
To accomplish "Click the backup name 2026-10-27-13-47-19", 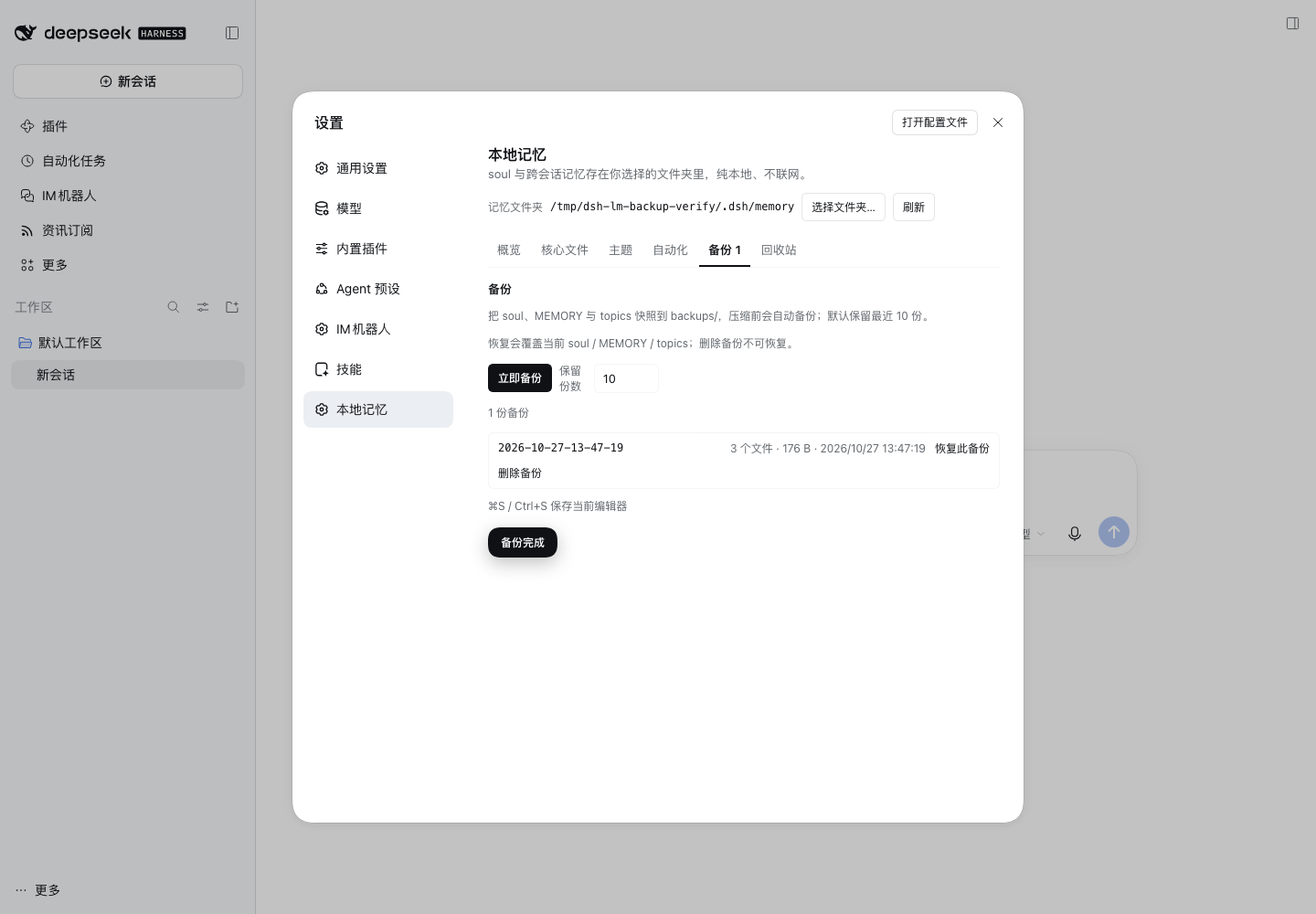I will click(x=561, y=448).
